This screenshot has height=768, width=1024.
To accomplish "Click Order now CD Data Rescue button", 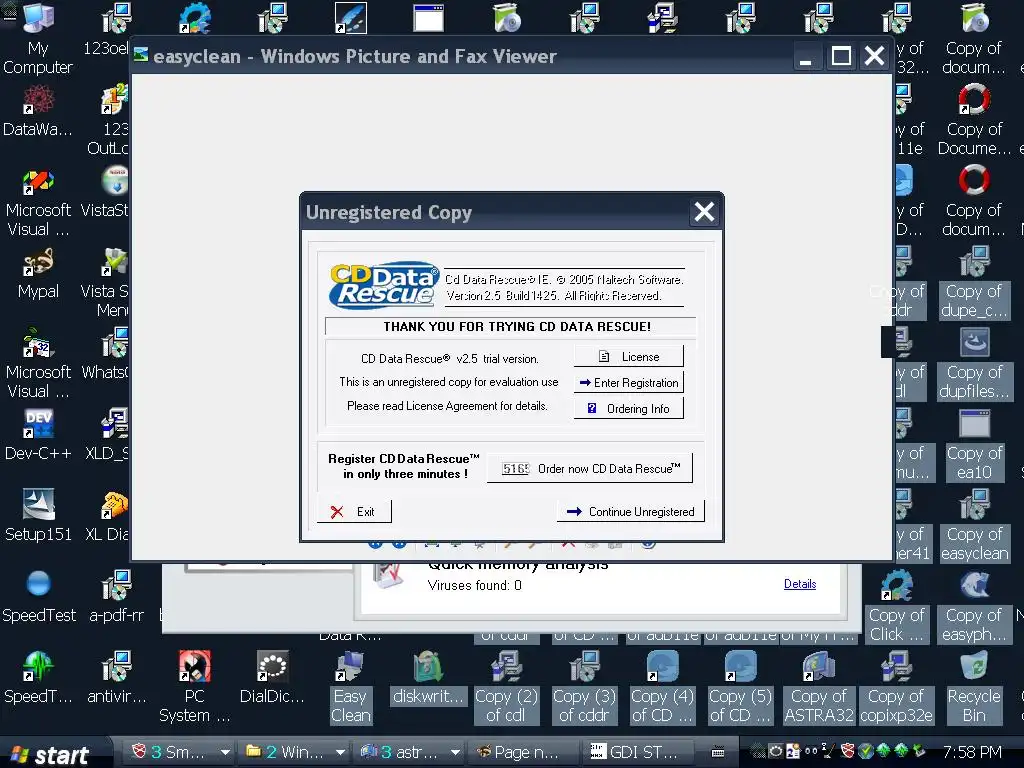I will [x=590, y=468].
